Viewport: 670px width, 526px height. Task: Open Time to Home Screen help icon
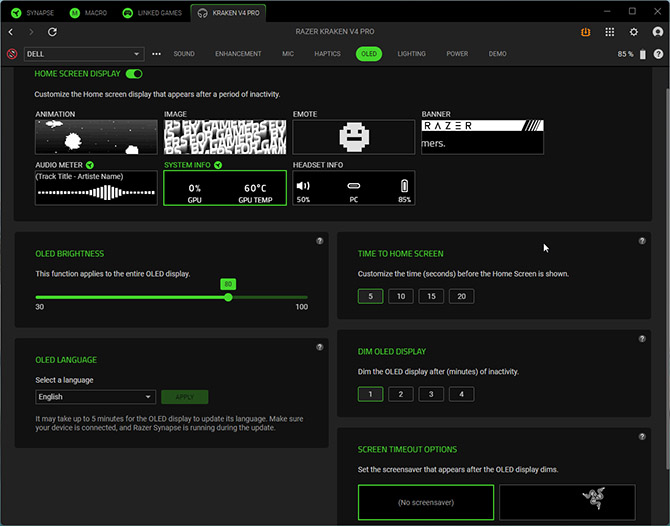tap(642, 241)
